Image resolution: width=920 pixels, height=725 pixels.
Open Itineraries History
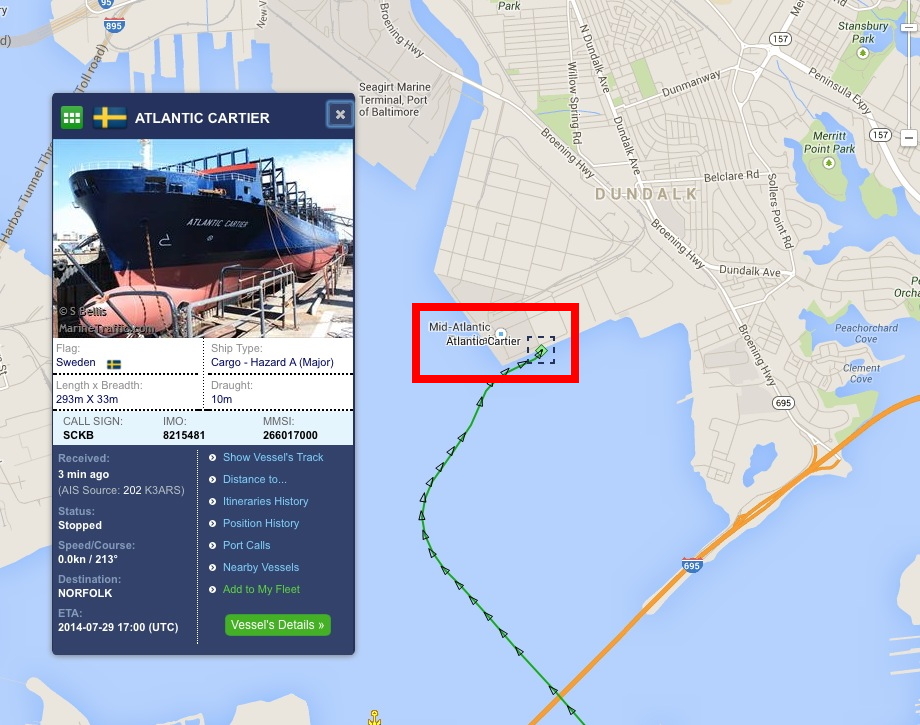pos(265,501)
